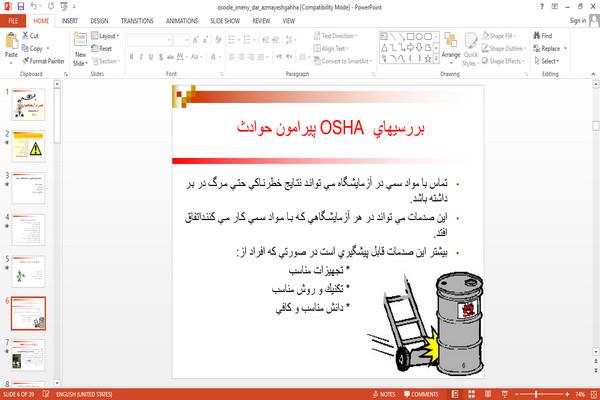Image resolution: width=600 pixels, height=400 pixels.
Task: Click the Increase Font Size icon
Action: click(x=196, y=40)
